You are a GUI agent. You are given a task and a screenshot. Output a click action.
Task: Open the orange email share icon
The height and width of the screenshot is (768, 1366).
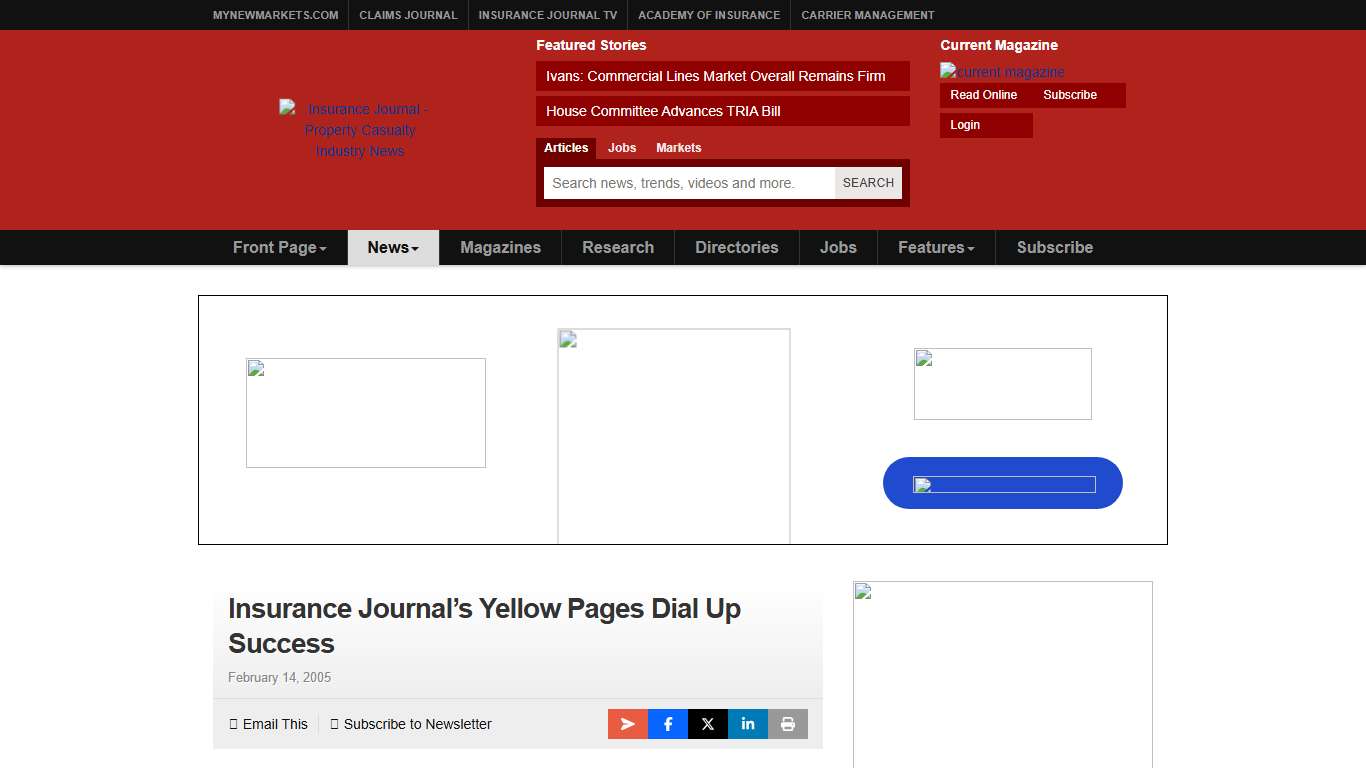[x=627, y=723]
